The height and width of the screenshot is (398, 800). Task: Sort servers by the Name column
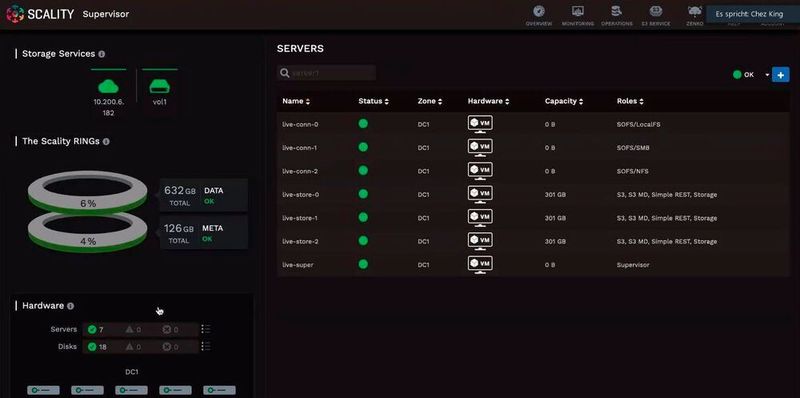[x=296, y=102]
